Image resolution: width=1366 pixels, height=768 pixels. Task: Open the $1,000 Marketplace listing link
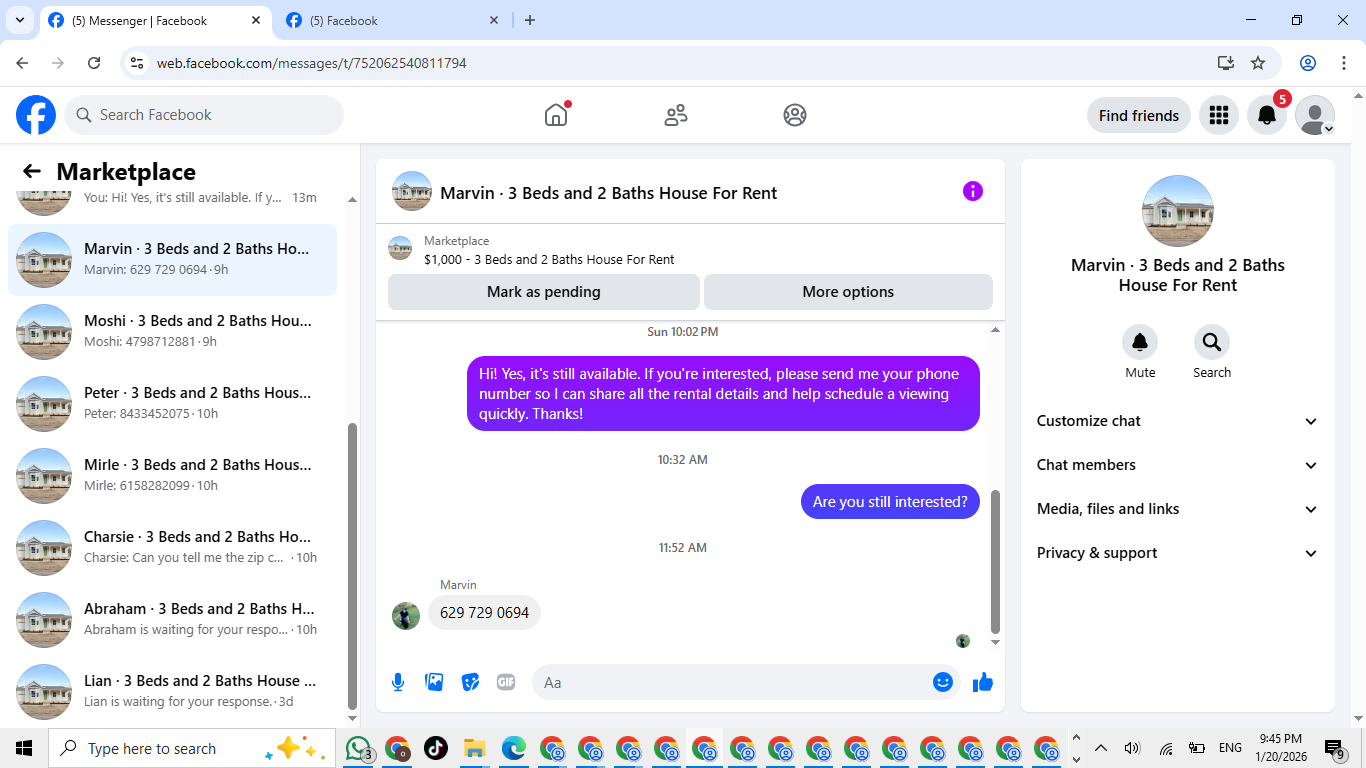(549, 260)
